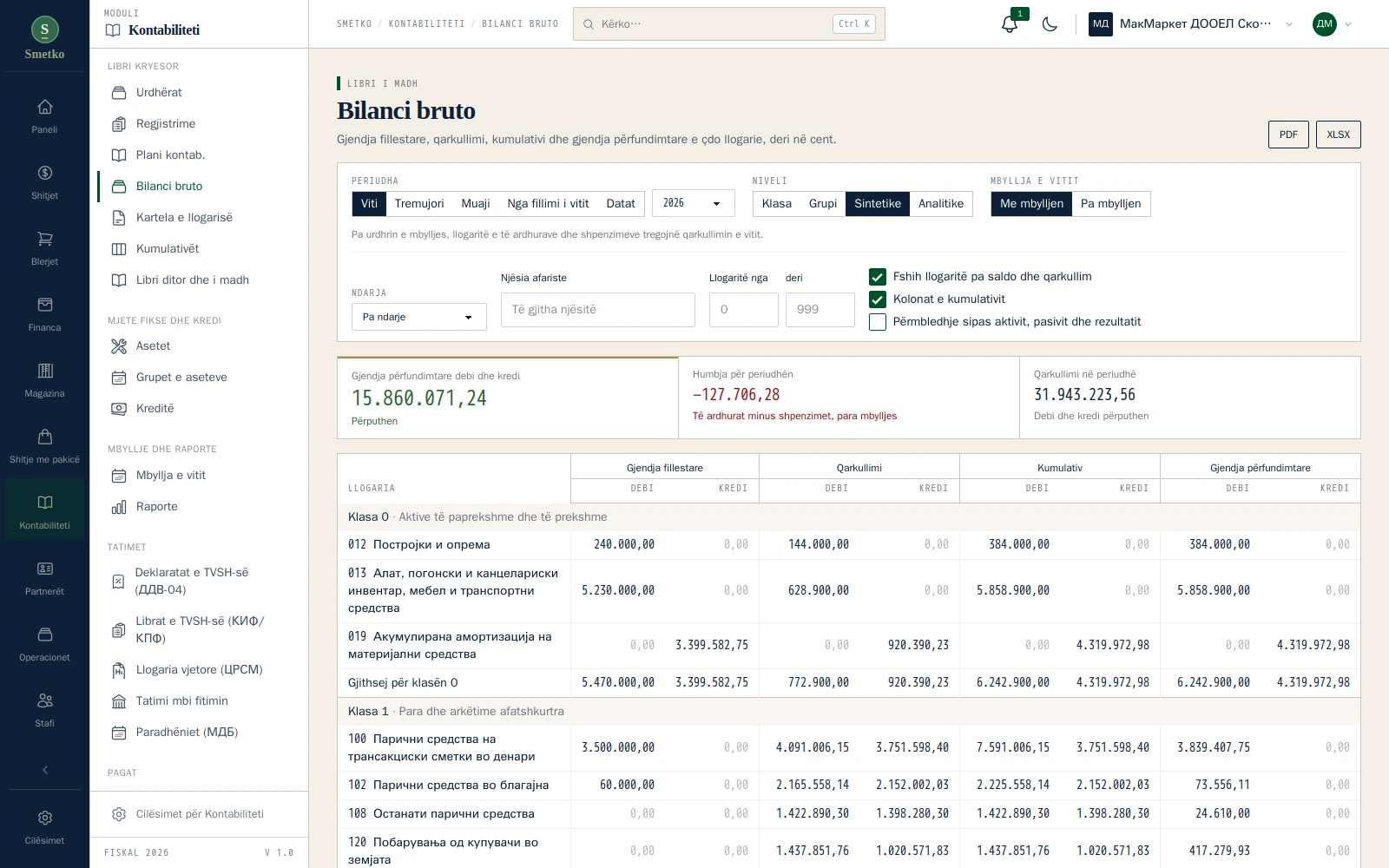Open the Blerjet cart icon
The height and width of the screenshot is (868, 1389).
click(44, 240)
